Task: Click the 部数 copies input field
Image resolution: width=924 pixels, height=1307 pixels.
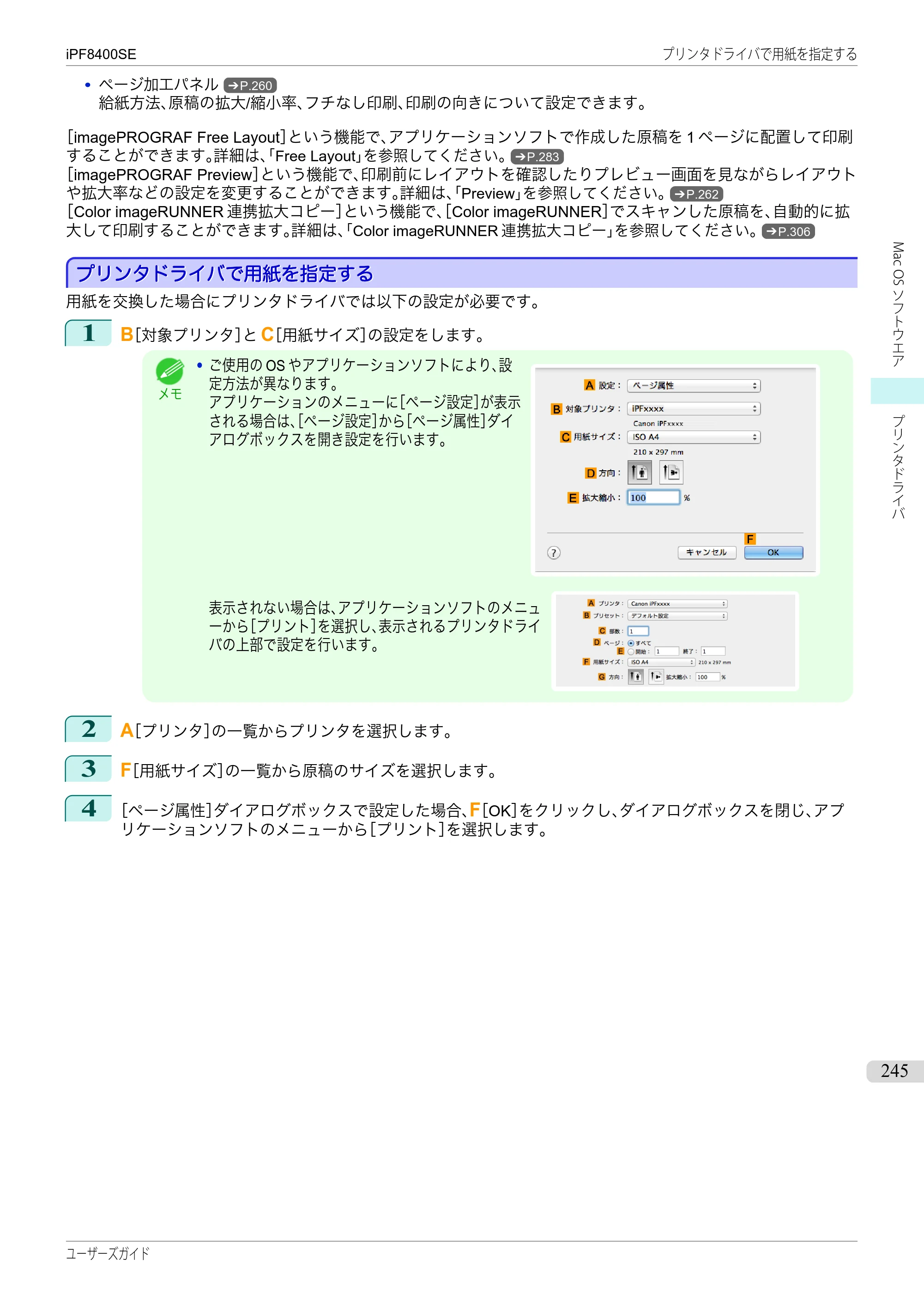Action: pyautogui.click(x=638, y=631)
